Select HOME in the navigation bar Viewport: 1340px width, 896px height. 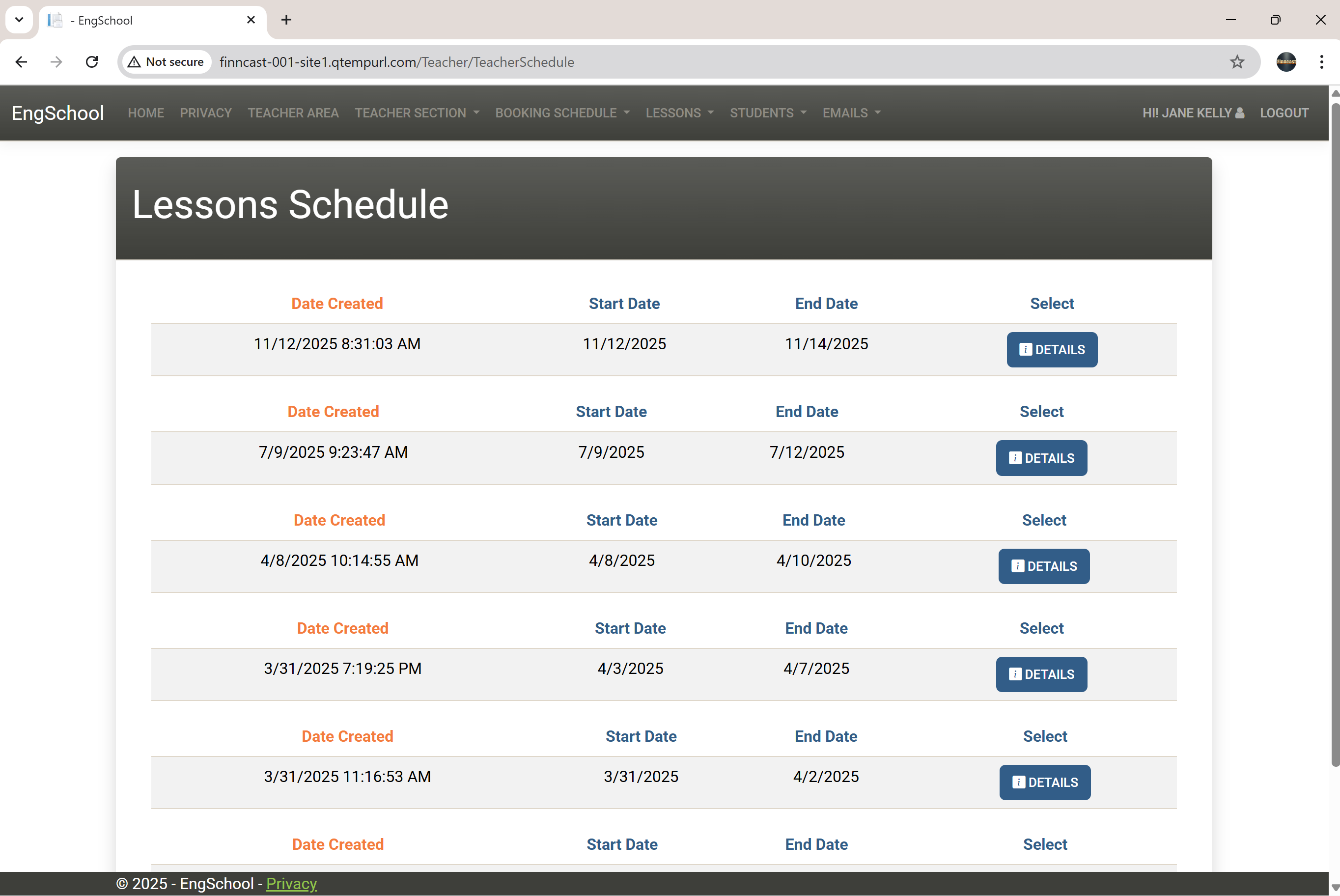tap(146, 112)
